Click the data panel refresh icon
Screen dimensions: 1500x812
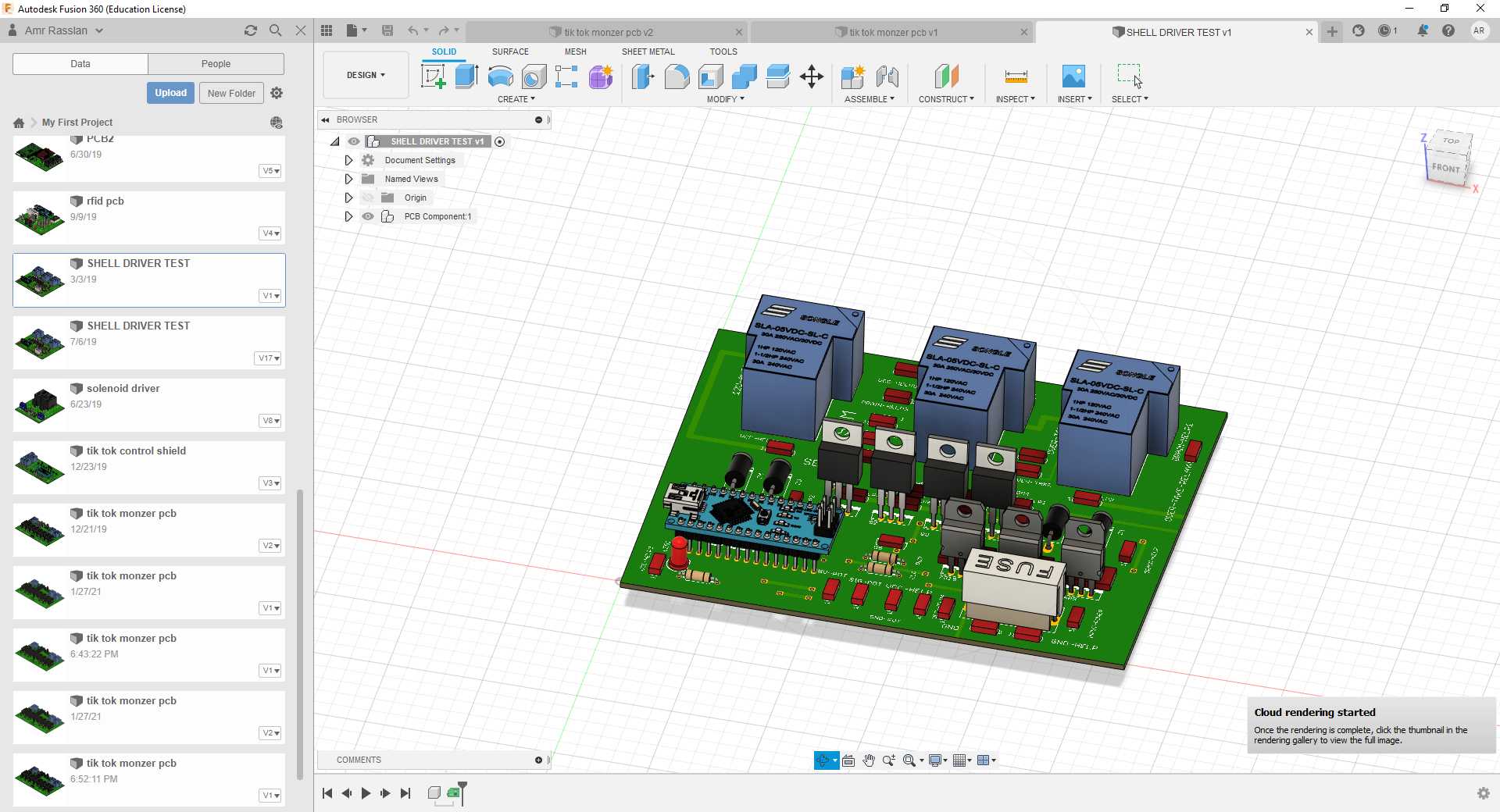point(250,30)
